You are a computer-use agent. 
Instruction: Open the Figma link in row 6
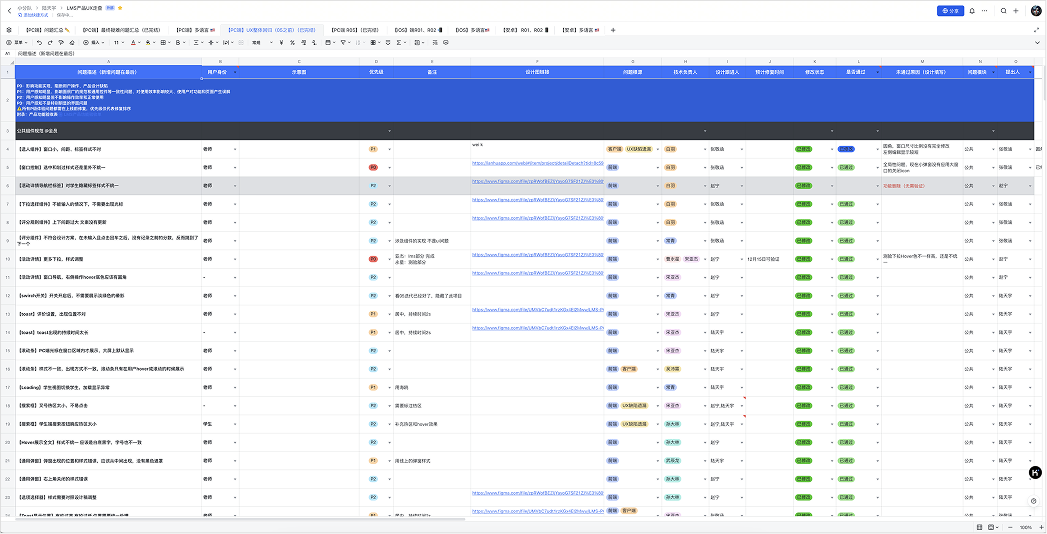click(x=538, y=181)
